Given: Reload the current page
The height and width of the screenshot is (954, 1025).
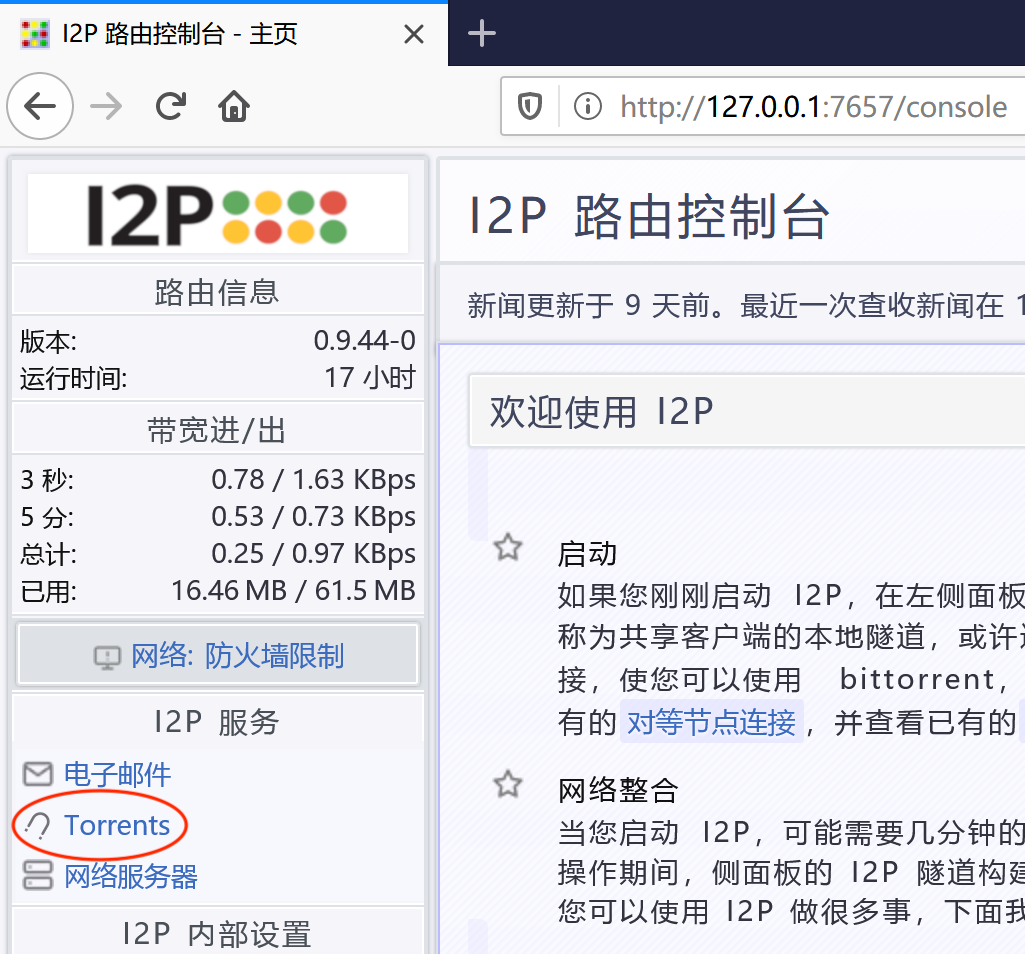Looking at the screenshot, I should [171, 106].
